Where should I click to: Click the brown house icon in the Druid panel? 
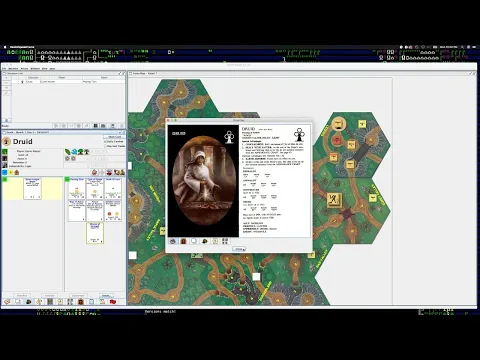pyautogui.click(x=17, y=172)
